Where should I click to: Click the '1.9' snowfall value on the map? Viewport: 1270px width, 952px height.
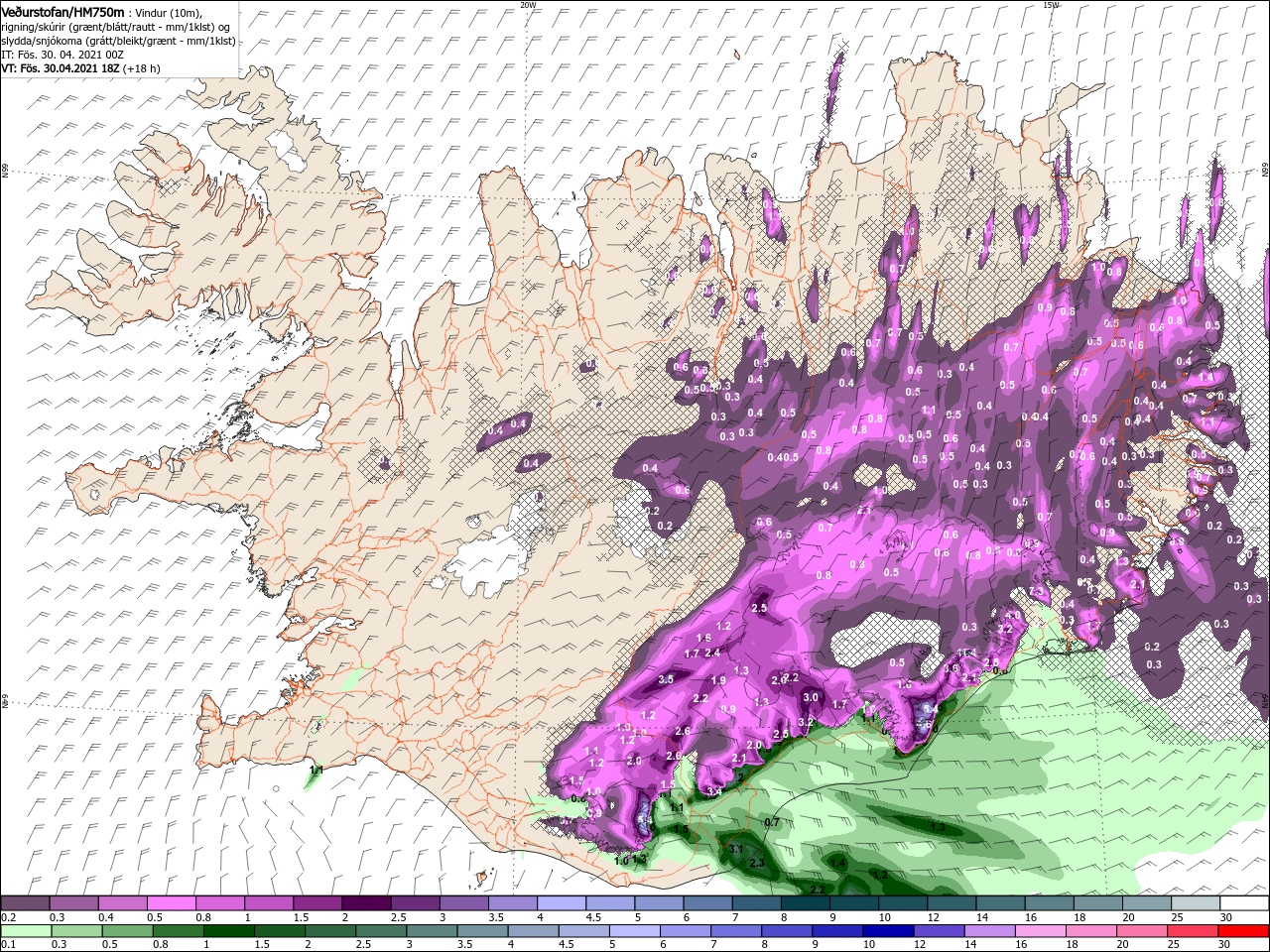tap(718, 680)
